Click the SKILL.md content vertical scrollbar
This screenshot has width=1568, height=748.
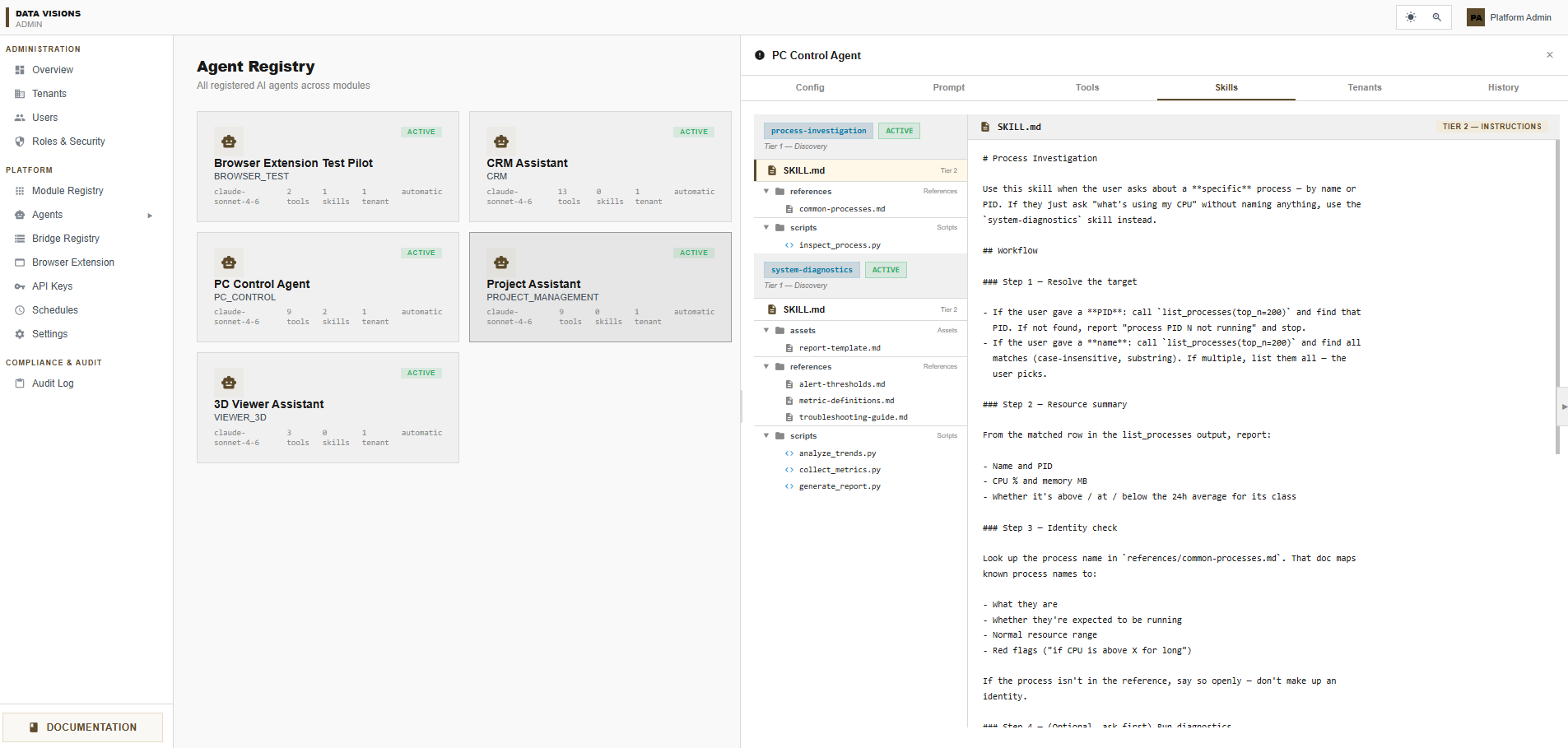coord(1557,296)
